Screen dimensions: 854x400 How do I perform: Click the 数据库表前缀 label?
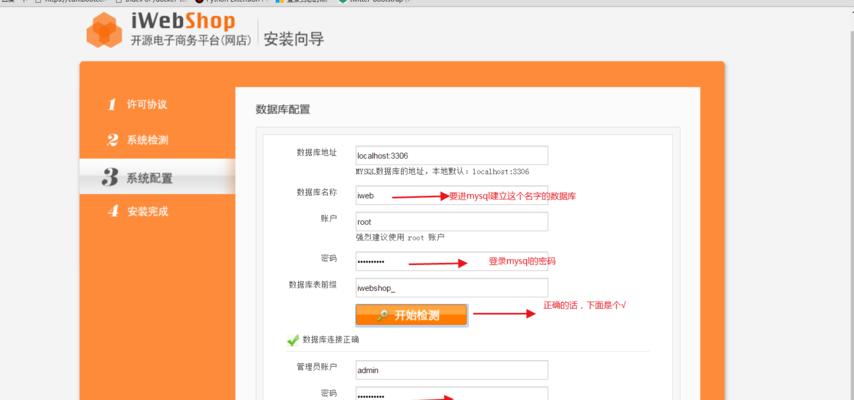coord(313,284)
